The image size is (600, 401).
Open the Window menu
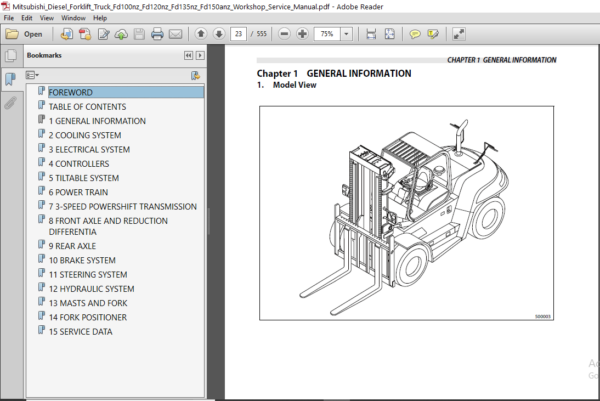pyautogui.click(x=73, y=18)
